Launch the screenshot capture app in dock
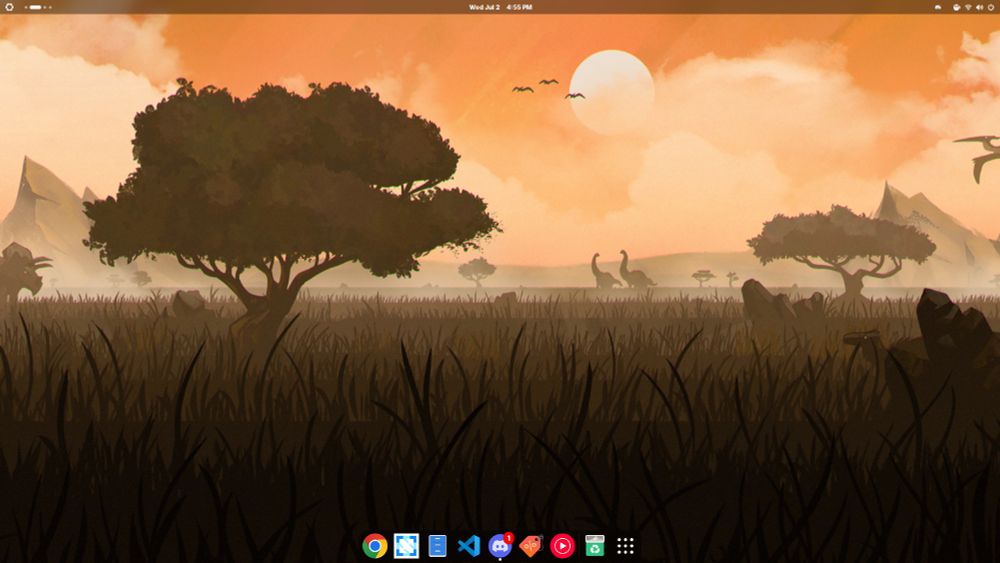The width and height of the screenshot is (1000, 563). pos(406,546)
